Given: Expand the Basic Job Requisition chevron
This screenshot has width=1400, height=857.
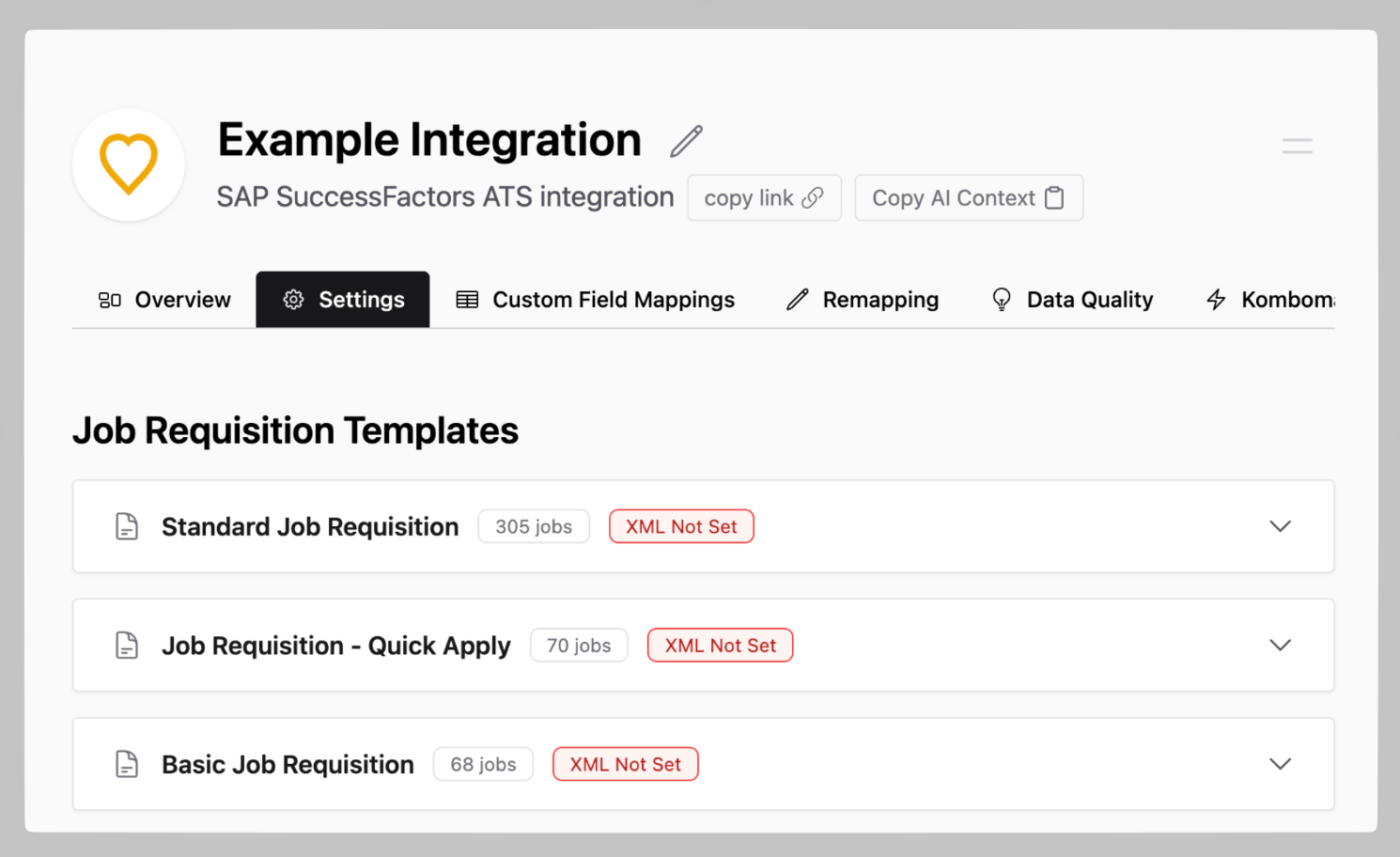Looking at the screenshot, I should coord(1280,764).
